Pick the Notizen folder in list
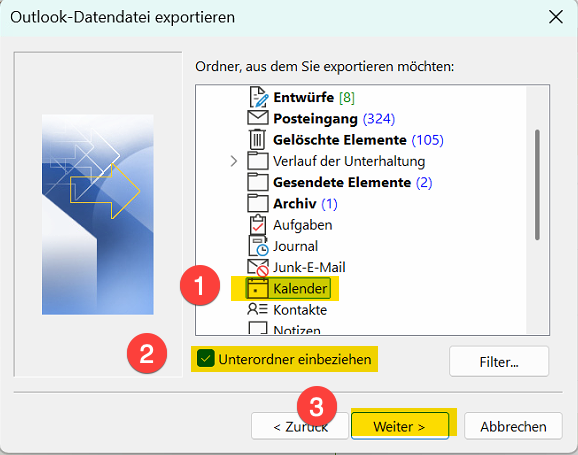The image size is (578, 455). (284, 329)
